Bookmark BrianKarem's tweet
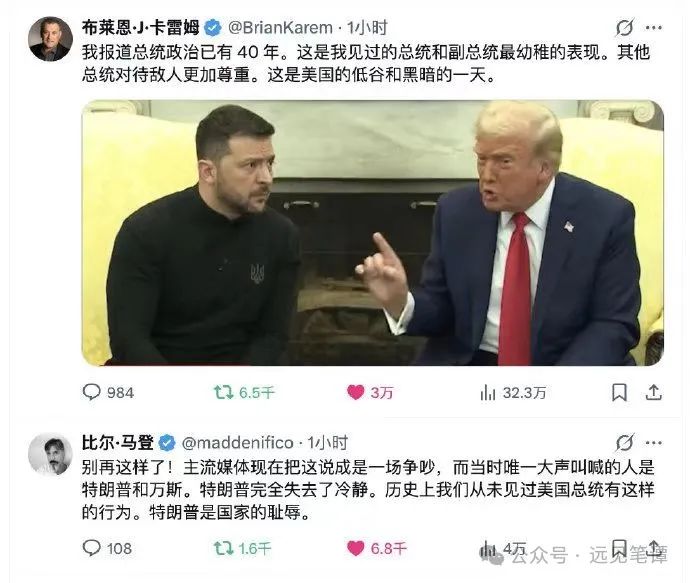Screen dimensions: 690x583 620,392
